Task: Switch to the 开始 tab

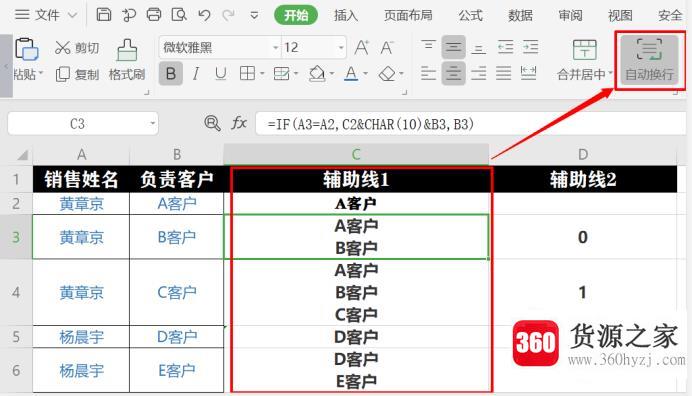Action: (296, 15)
